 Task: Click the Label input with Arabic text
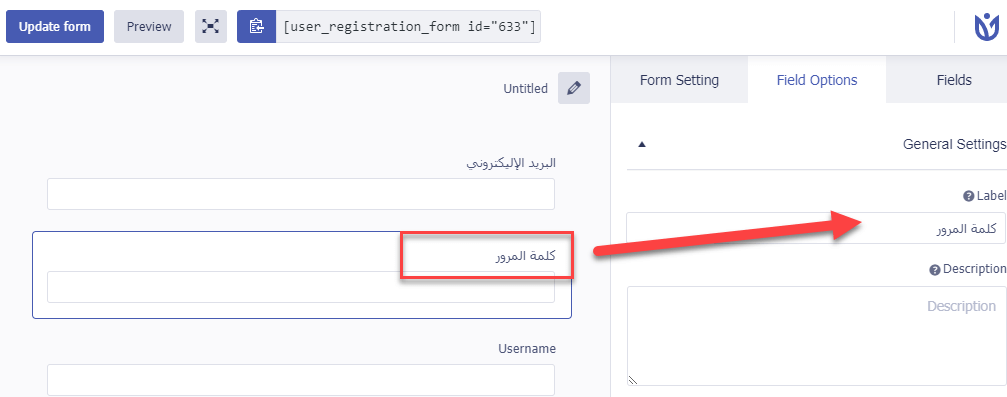pyautogui.click(x=816, y=228)
